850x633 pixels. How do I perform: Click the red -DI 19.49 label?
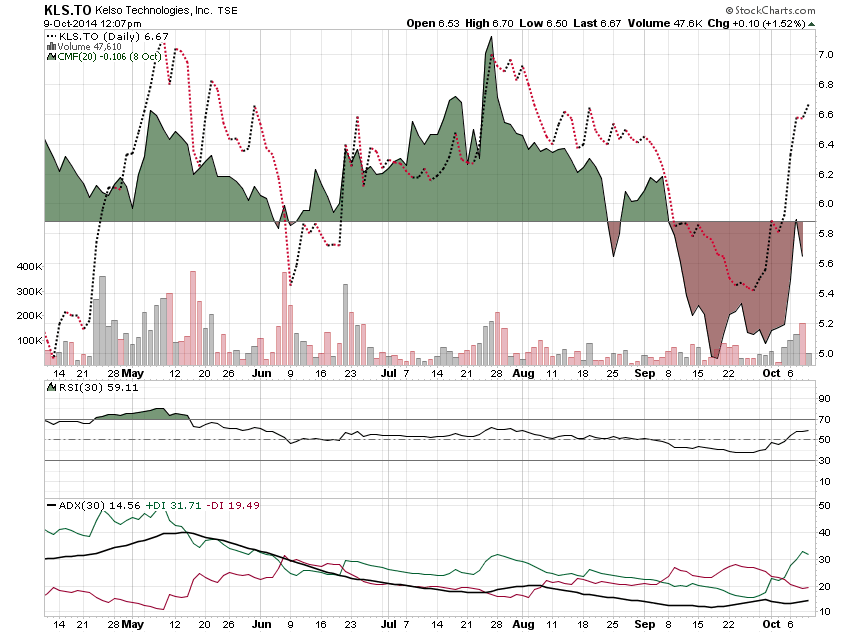point(233,505)
